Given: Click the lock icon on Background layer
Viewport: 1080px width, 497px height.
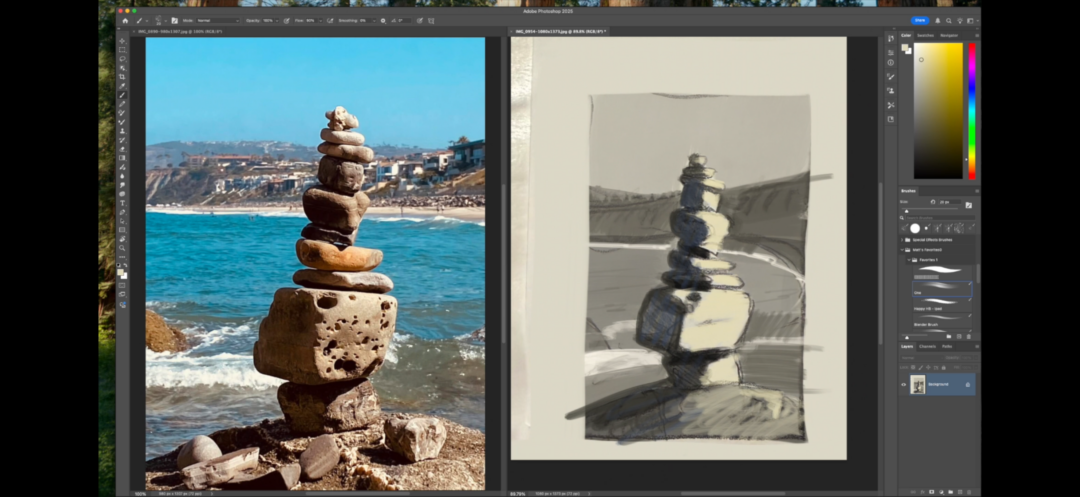Looking at the screenshot, I should [x=967, y=384].
